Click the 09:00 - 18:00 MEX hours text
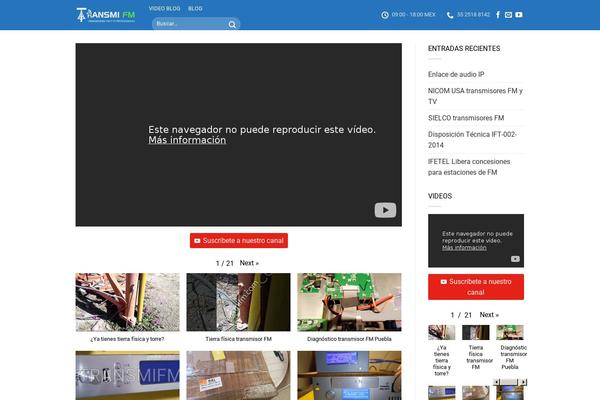The height and width of the screenshot is (400, 600). click(414, 15)
